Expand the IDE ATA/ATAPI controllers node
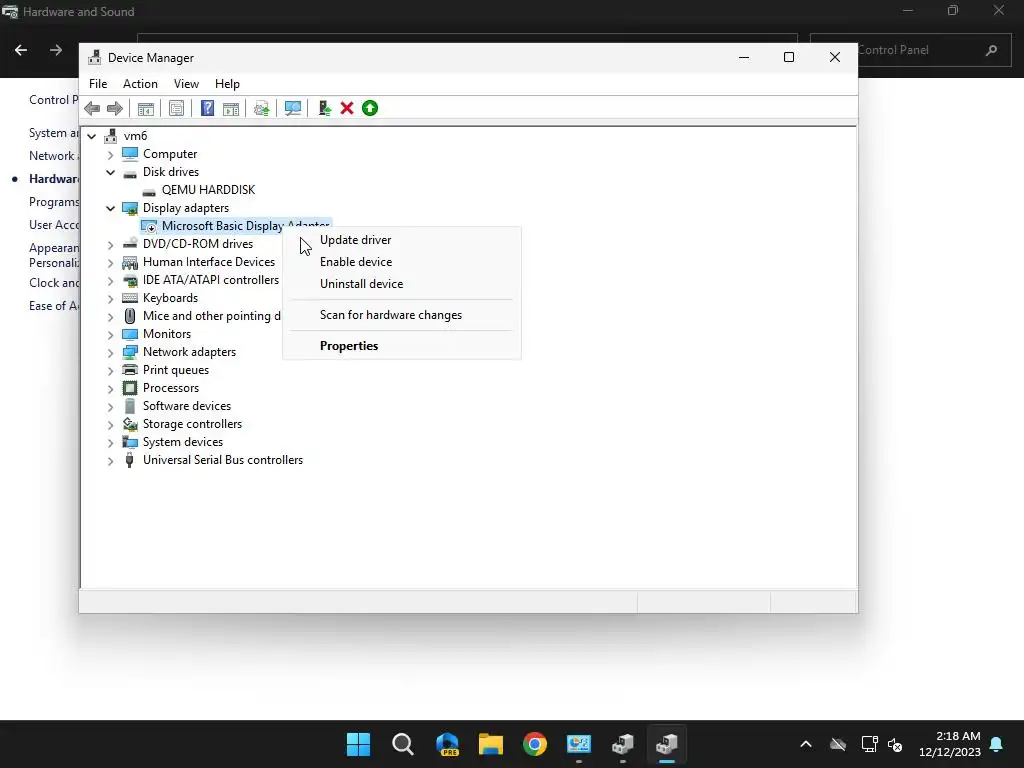 (x=110, y=280)
